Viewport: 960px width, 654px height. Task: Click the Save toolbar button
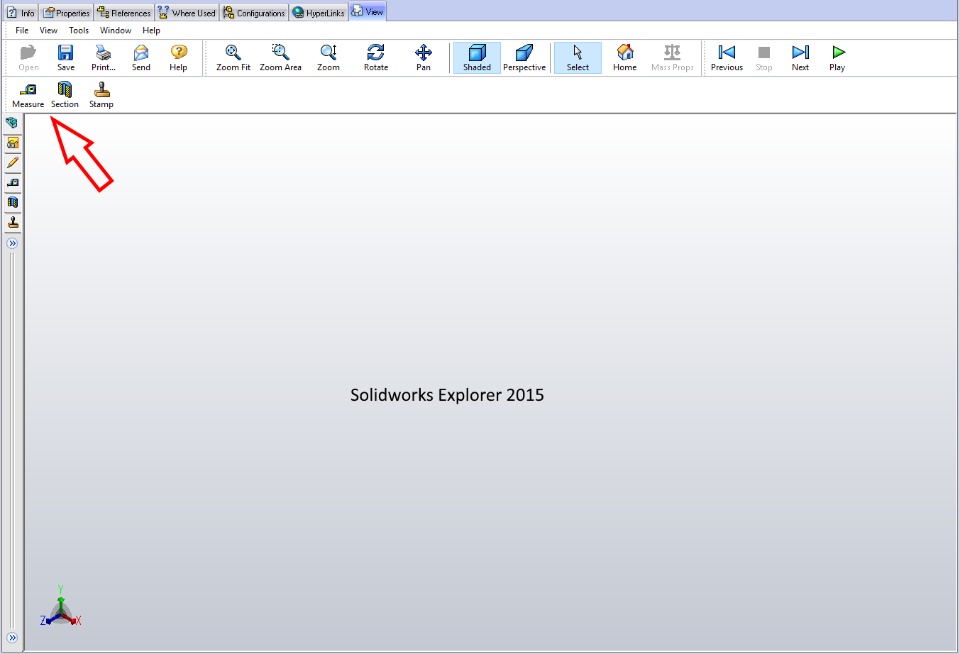click(x=66, y=58)
